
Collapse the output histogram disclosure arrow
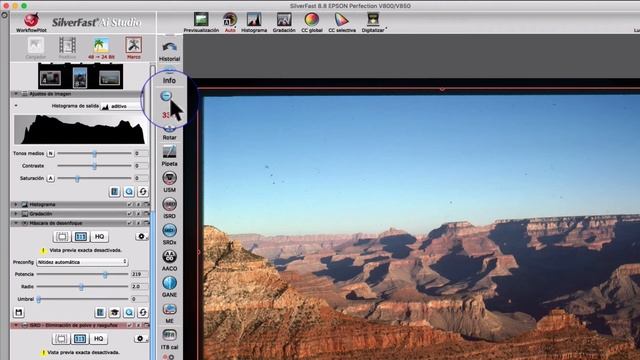(x=16, y=106)
